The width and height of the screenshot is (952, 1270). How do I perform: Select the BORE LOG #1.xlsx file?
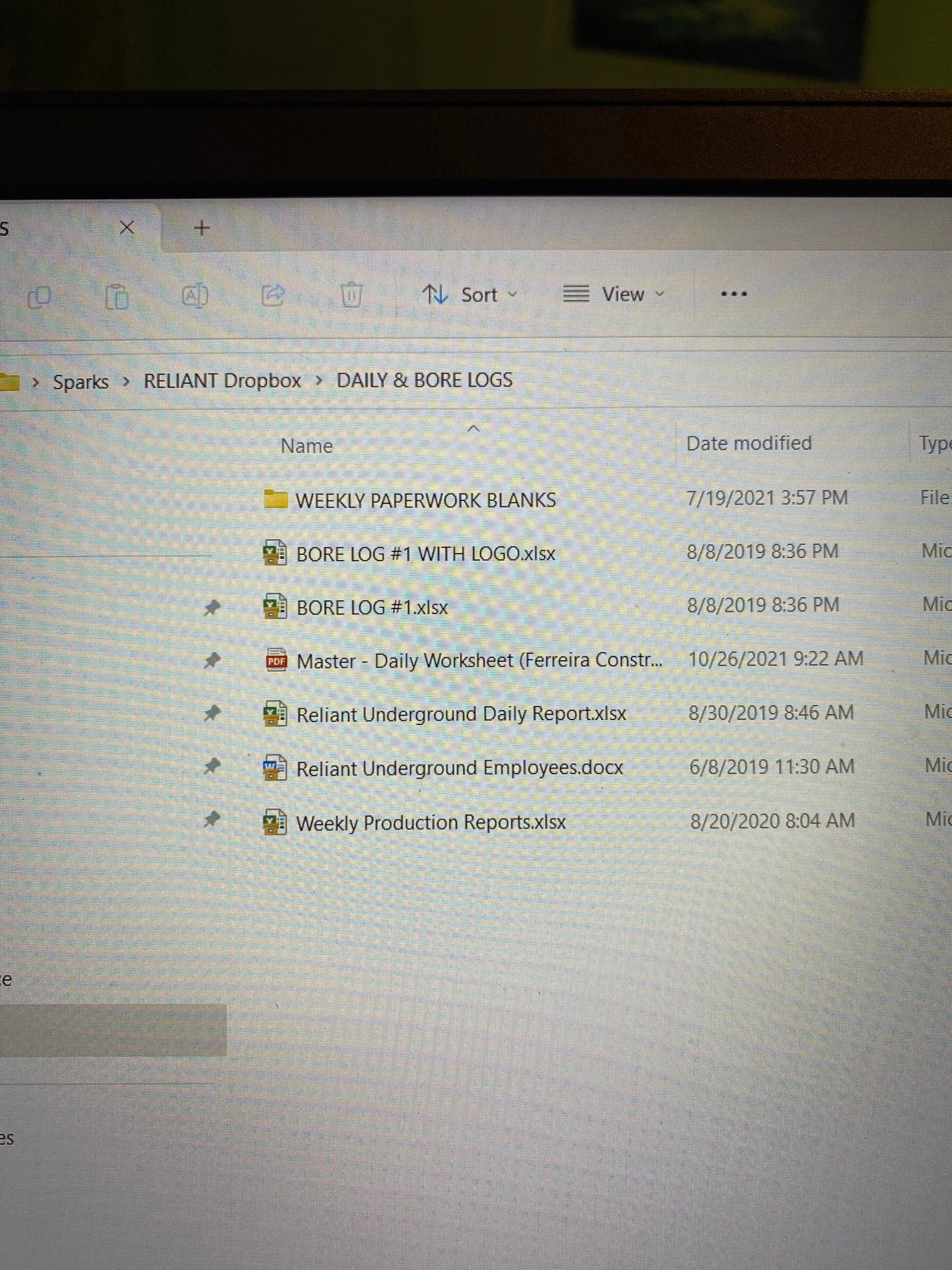pos(372,608)
